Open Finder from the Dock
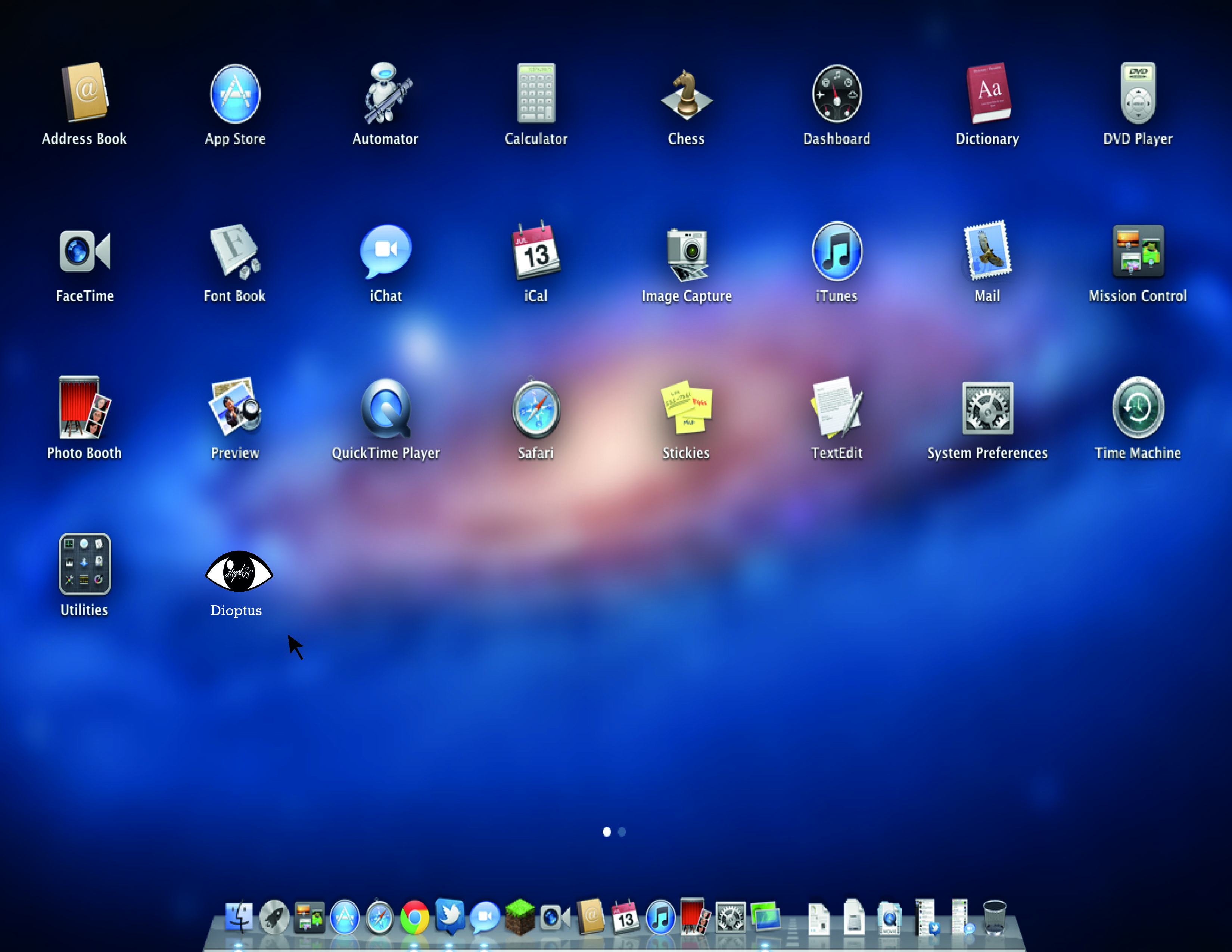Image resolution: width=1232 pixels, height=952 pixels. (x=239, y=918)
